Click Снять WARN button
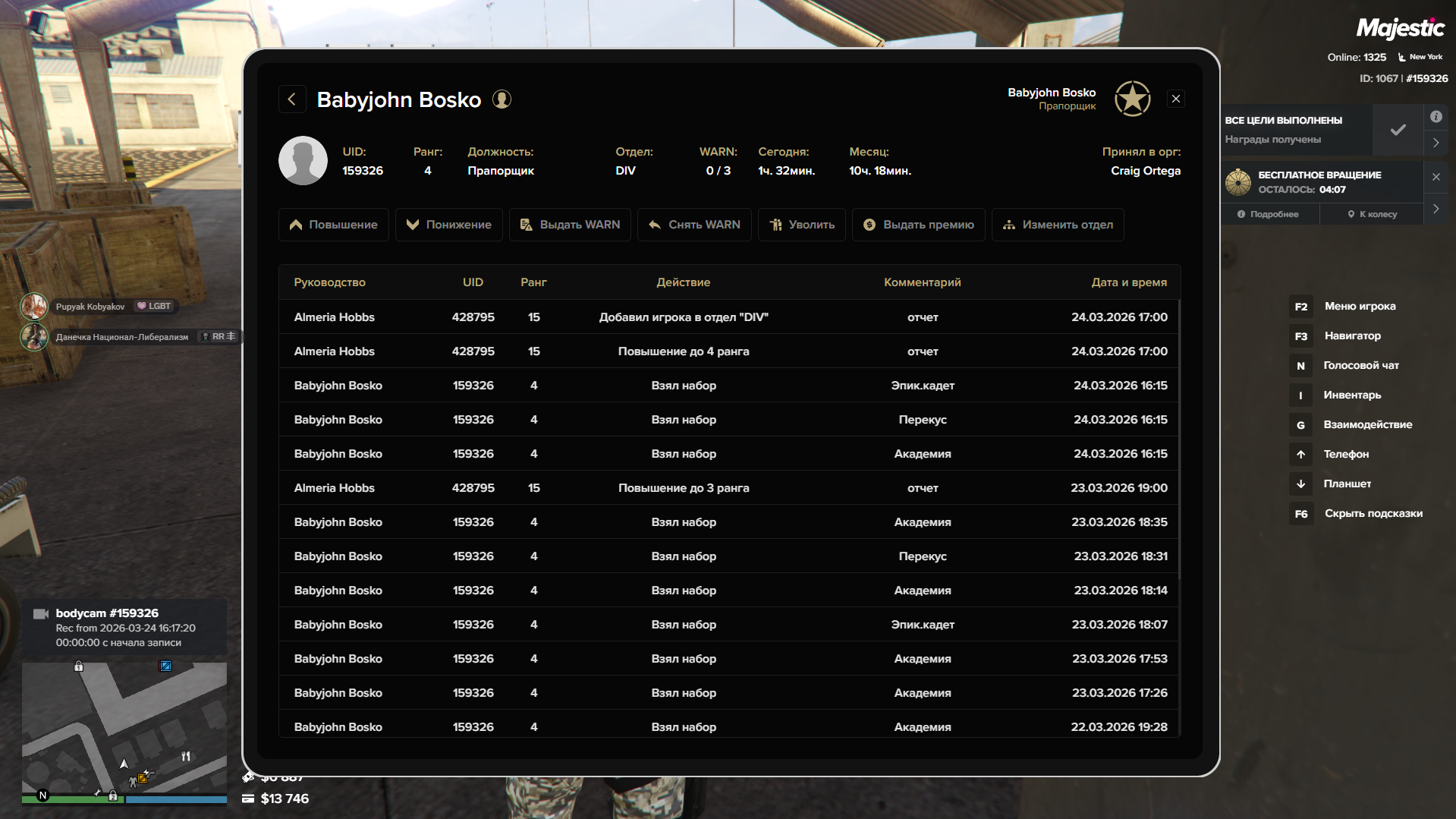The width and height of the screenshot is (1456, 819). click(x=694, y=225)
